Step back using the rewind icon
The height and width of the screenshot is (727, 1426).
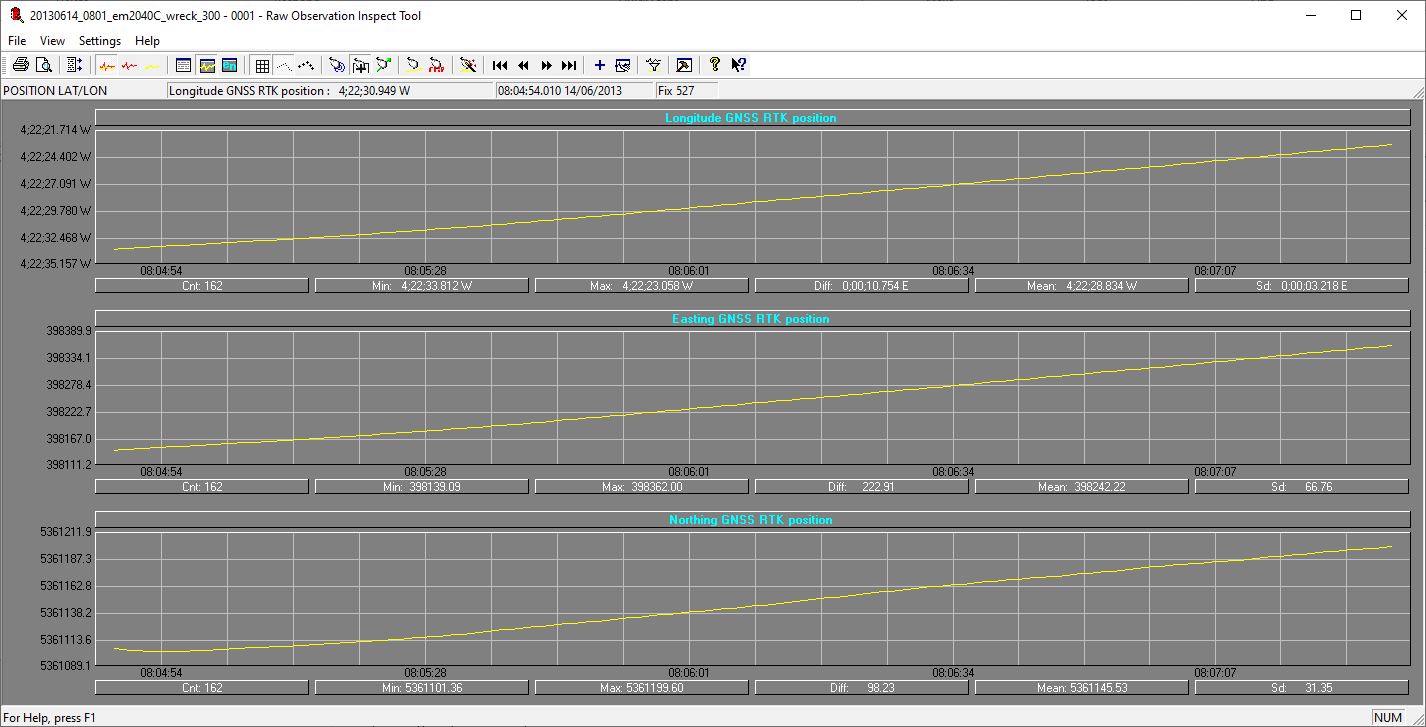(x=523, y=65)
